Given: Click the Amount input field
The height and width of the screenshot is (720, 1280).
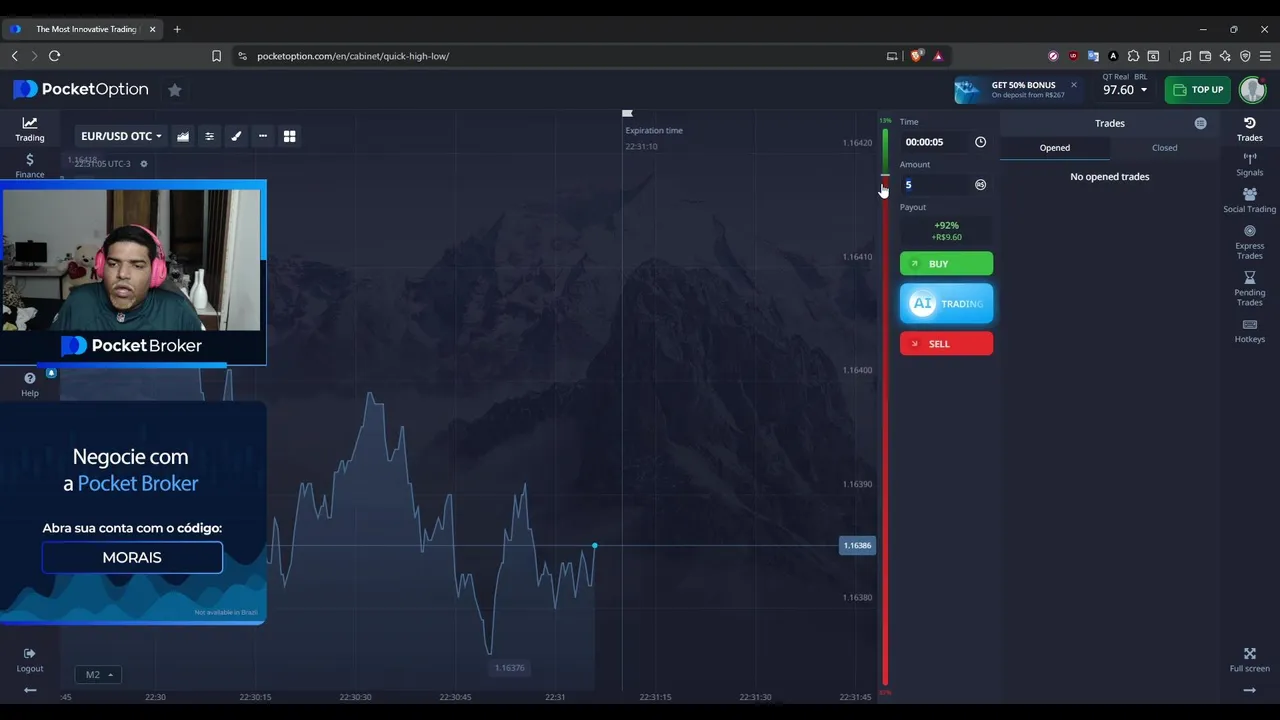Looking at the screenshot, I should (x=935, y=185).
